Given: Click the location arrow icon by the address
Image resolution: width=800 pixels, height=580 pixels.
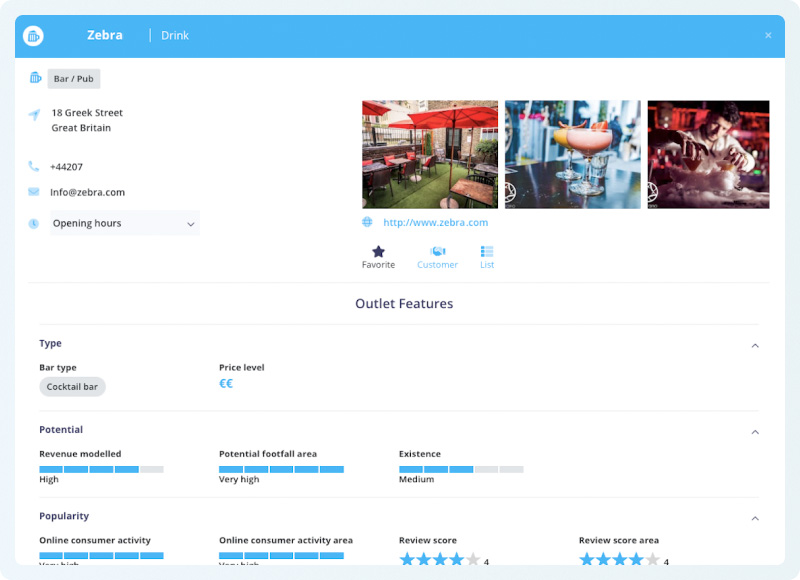Looking at the screenshot, I should pyautogui.click(x=34, y=114).
